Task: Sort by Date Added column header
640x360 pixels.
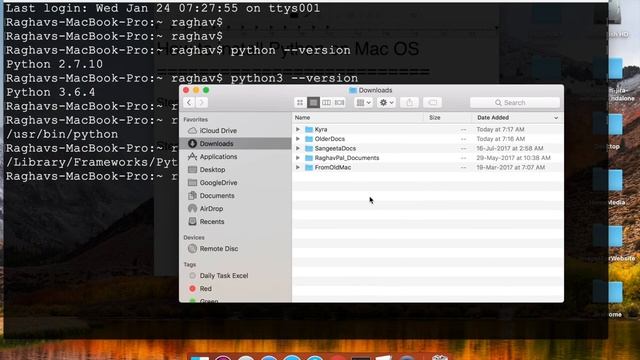Action: pyautogui.click(x=493, y=118)
